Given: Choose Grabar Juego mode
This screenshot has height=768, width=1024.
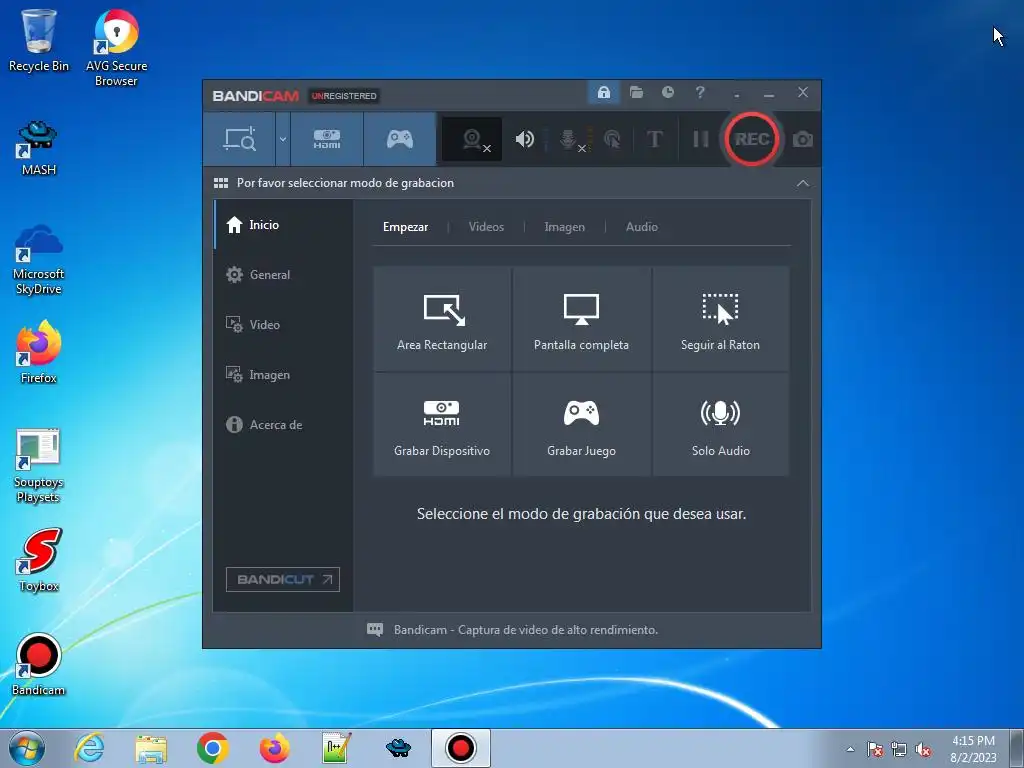Looking at the screenshot, I should (581, 424).
